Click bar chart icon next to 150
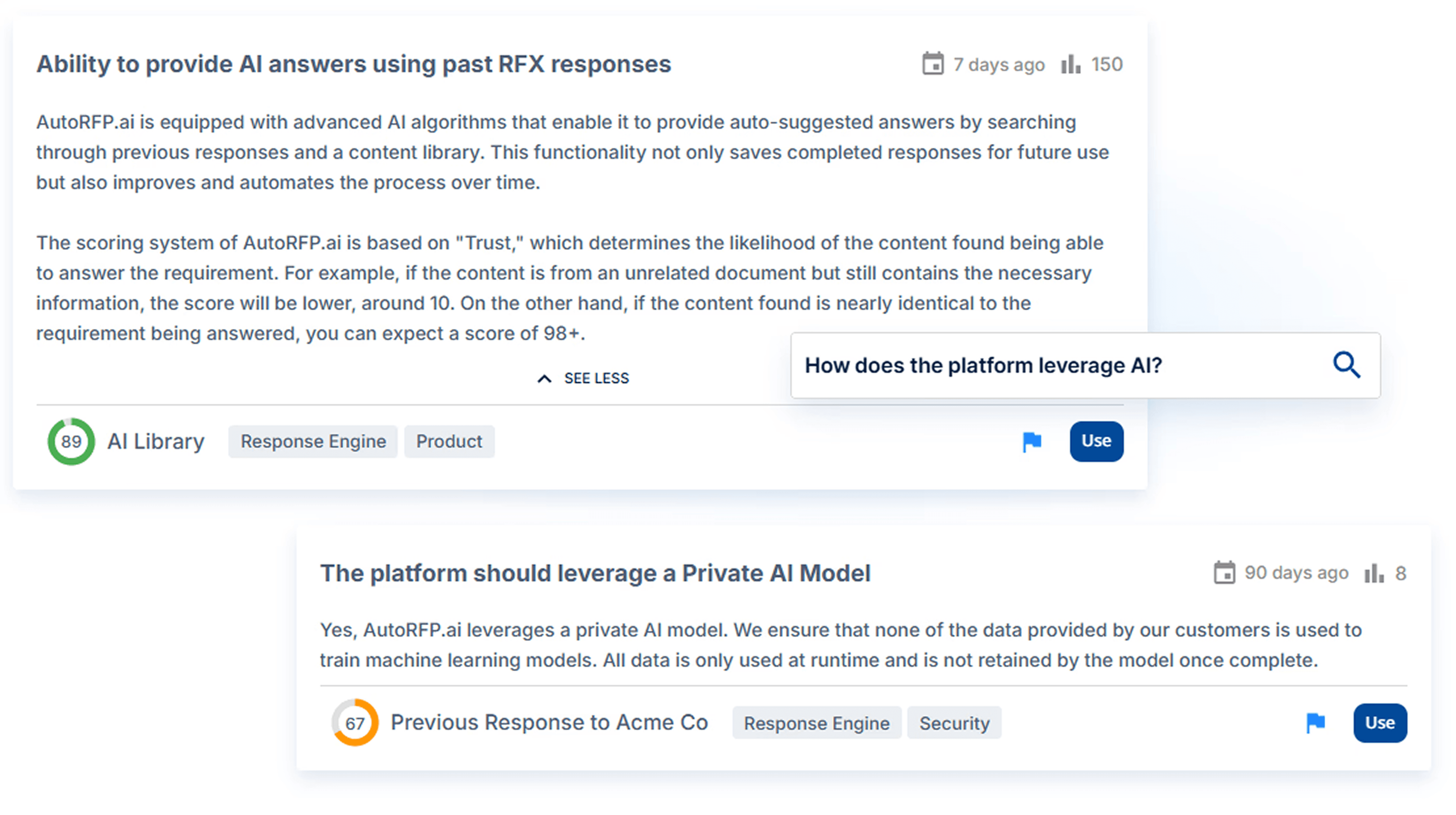The height and width of the screenshot is (815, 1456). point(1071,64)
